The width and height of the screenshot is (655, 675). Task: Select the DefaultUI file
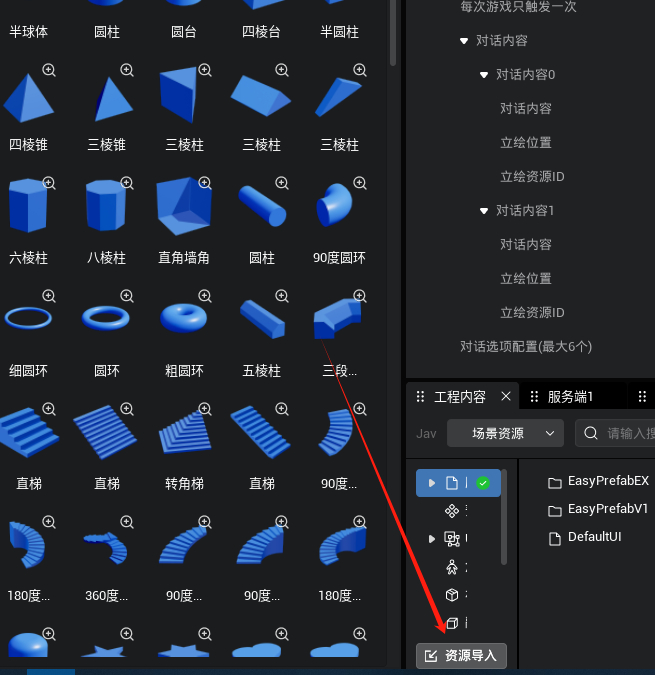tap(585, 537)
